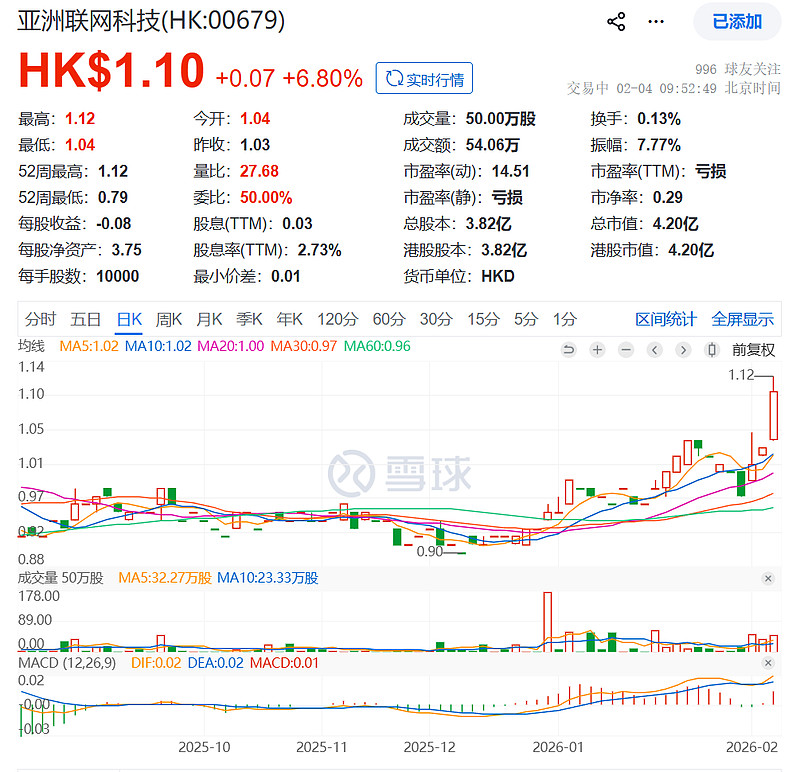Image resolution: width=800 pixels, height=772 pixels.
Task: Click the 2026-01 date axis label
Action: click(558, 748)
